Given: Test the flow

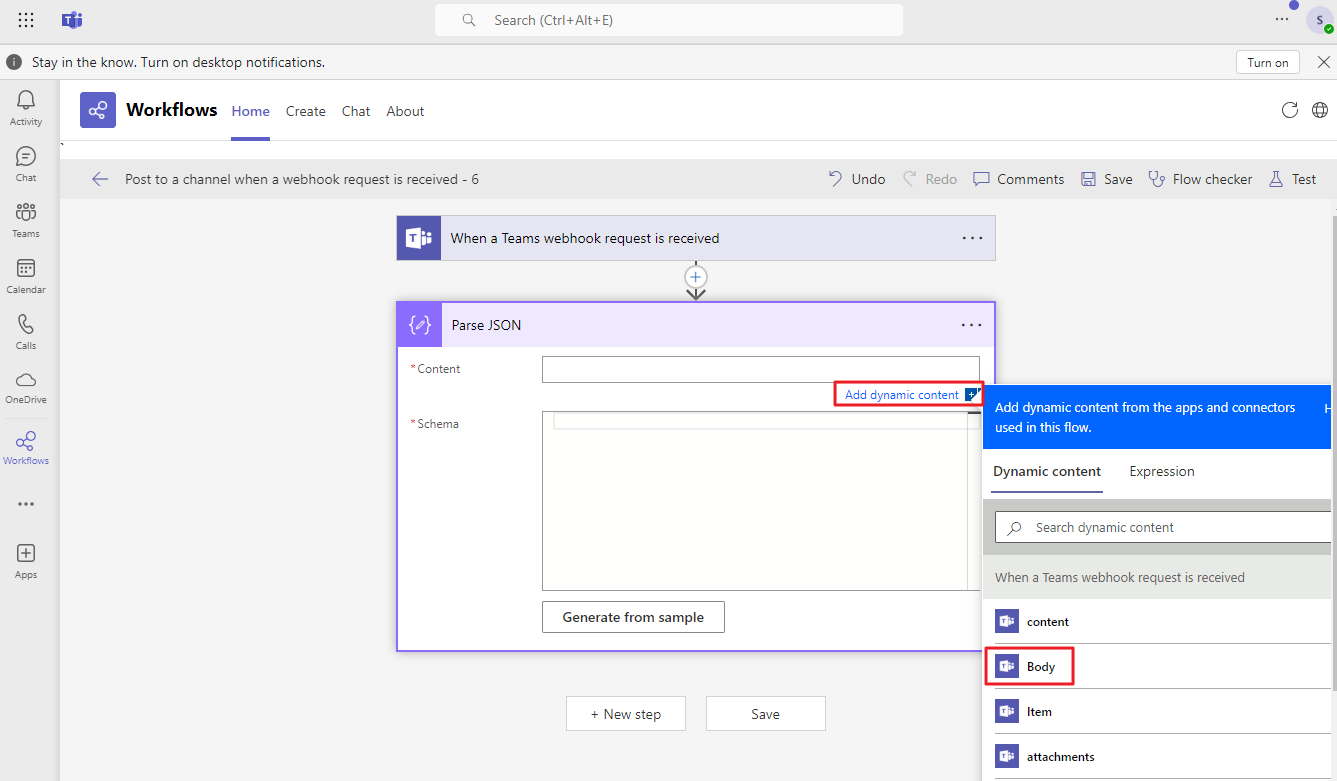Looking at the screenshot, I should [1292, 179].
